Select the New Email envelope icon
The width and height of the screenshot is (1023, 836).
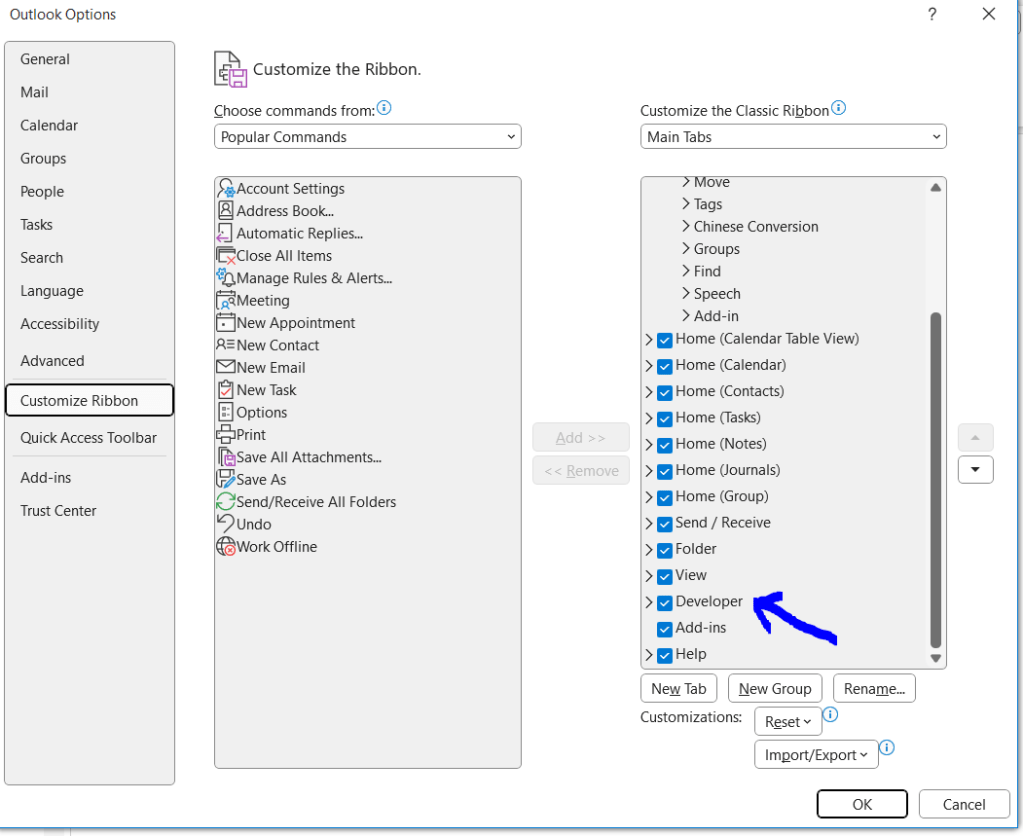pyautogui.click(x=226, y=368)
